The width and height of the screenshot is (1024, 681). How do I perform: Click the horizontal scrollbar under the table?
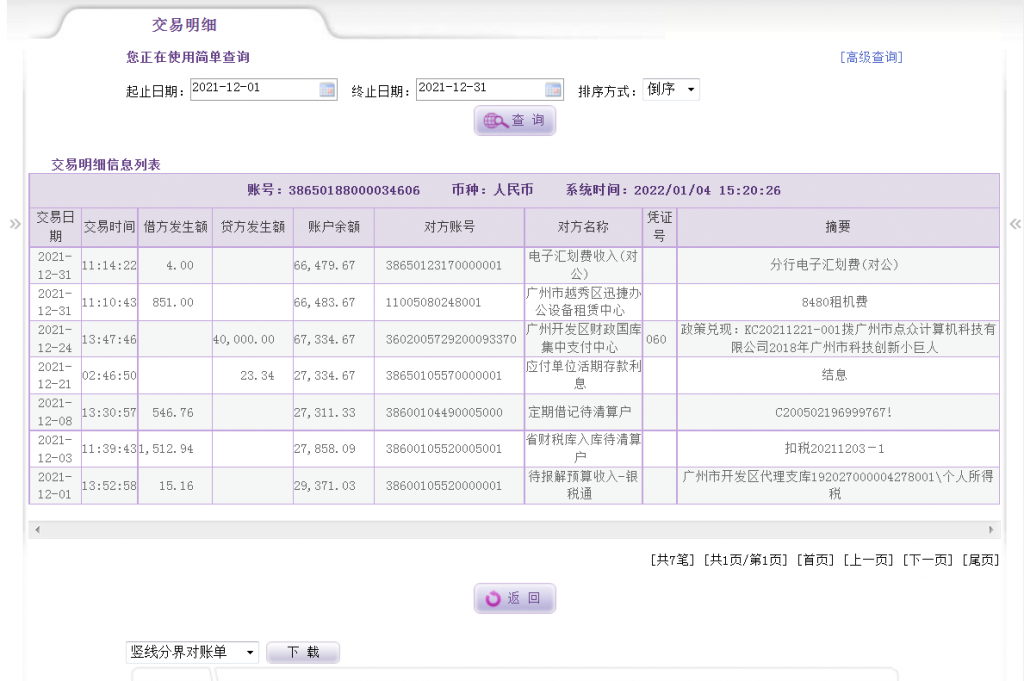coord(514,529)
